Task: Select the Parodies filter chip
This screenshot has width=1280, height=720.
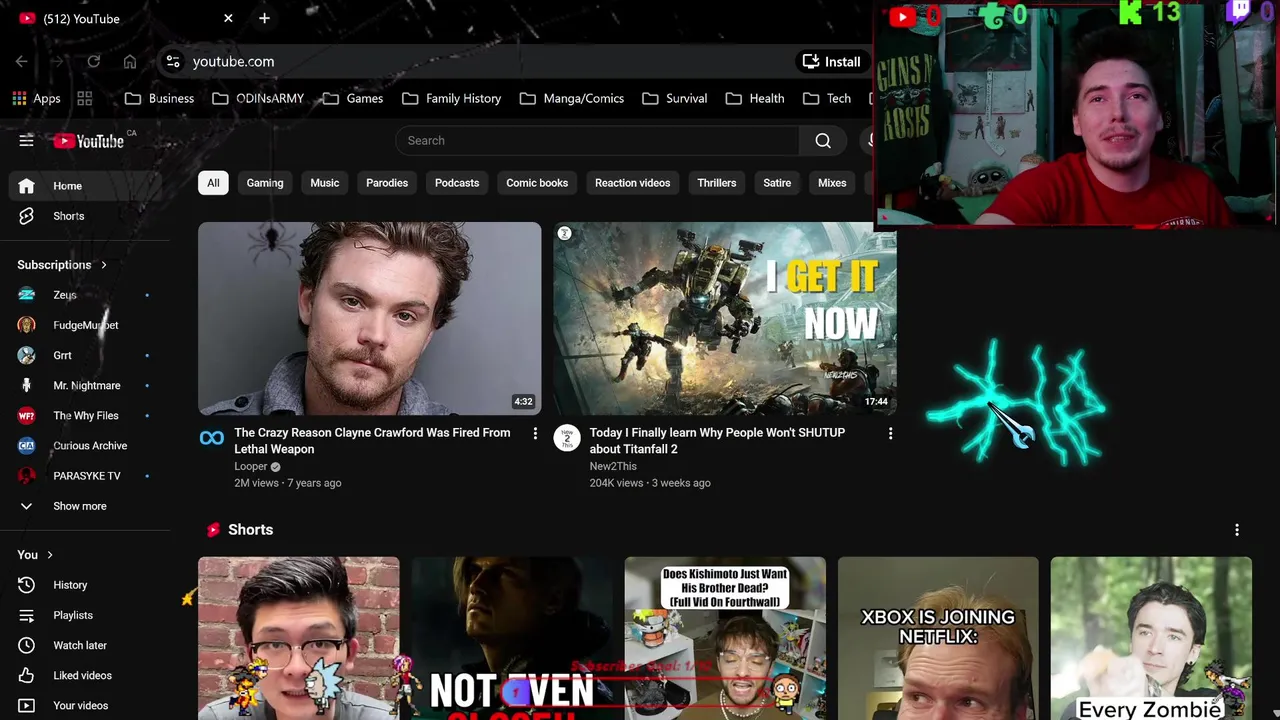Action: point(387,183)
